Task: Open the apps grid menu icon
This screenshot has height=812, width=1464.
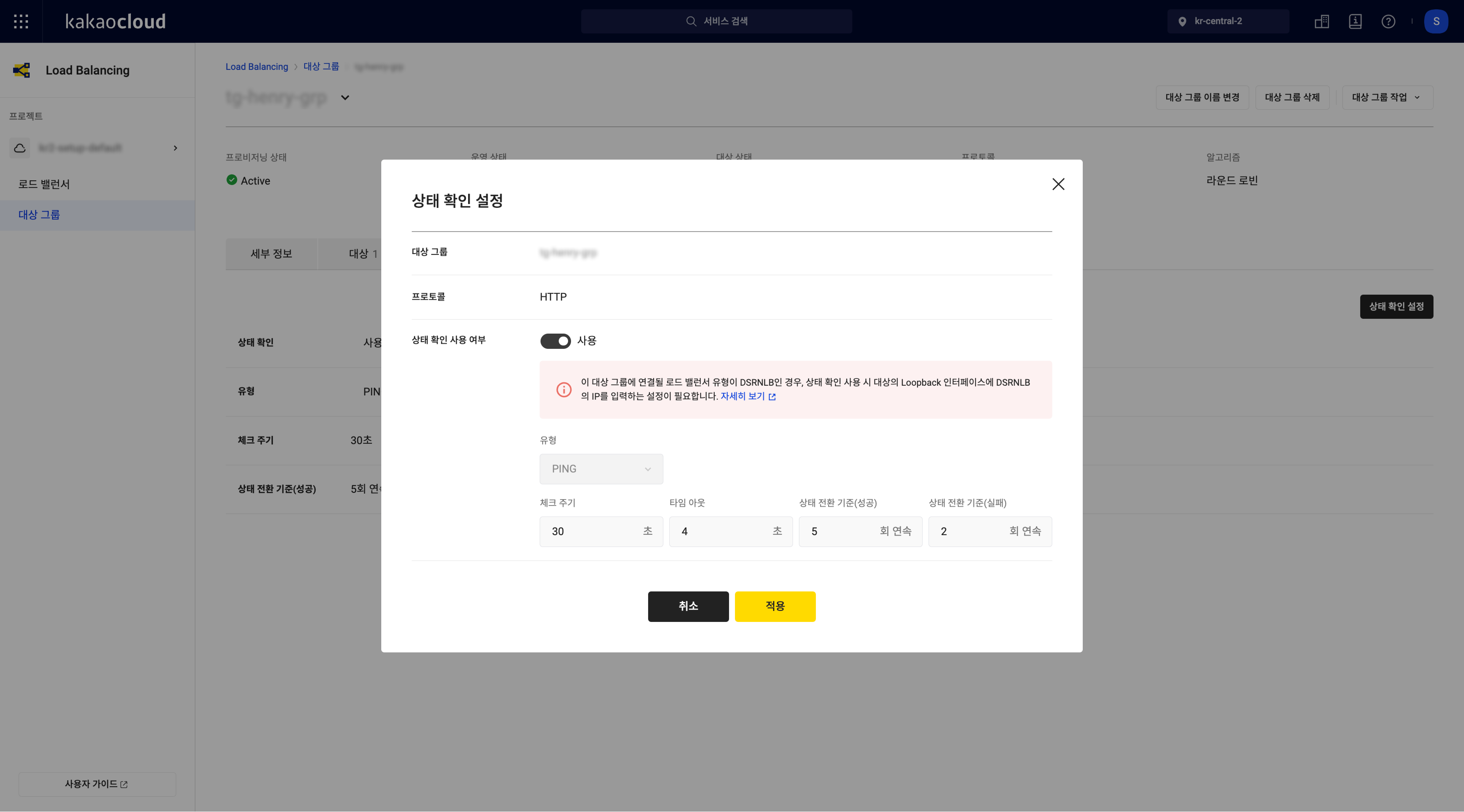Action: 21,22
